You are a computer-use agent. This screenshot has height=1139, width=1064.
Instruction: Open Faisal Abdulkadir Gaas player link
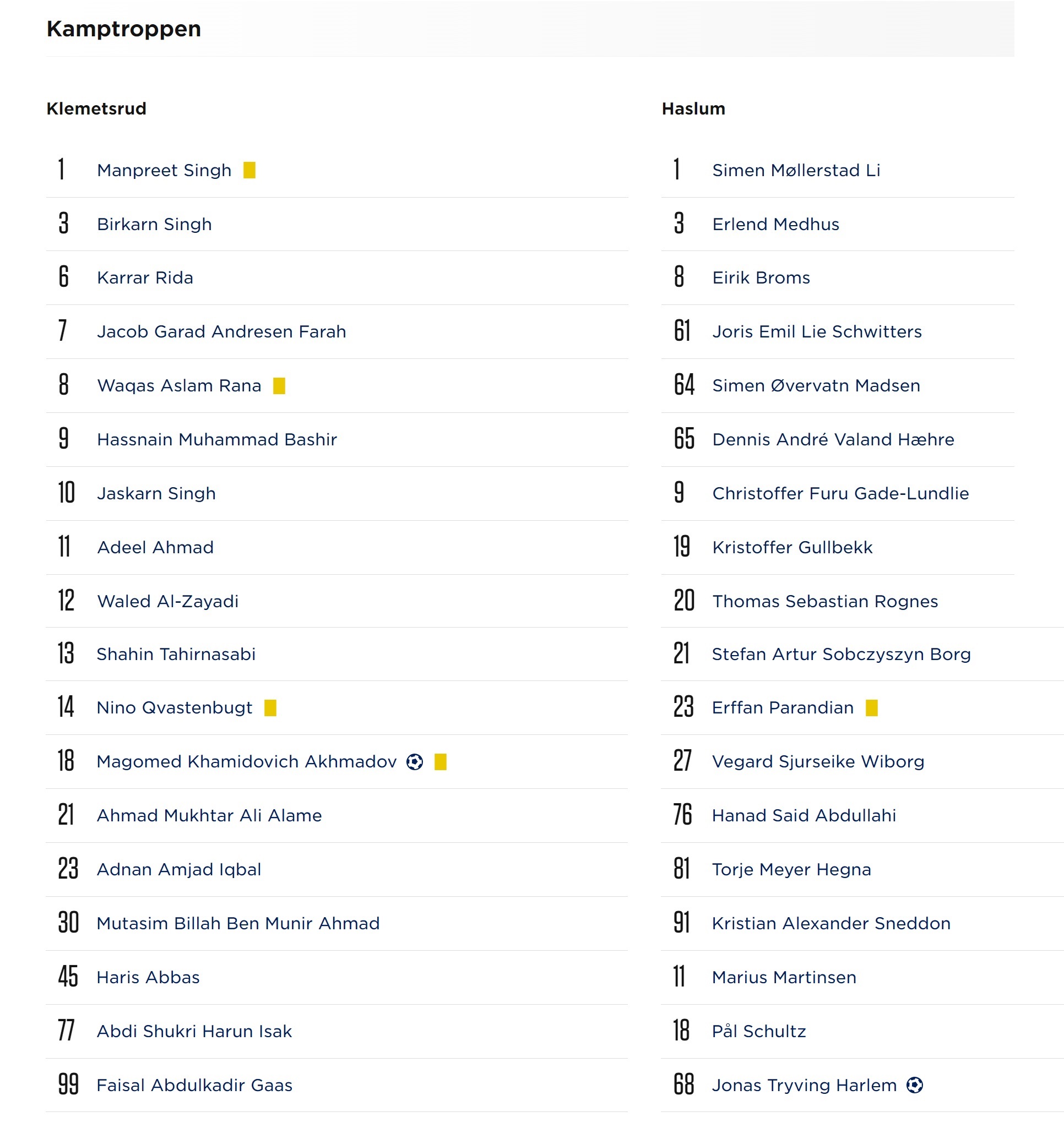pos(194,1084)
